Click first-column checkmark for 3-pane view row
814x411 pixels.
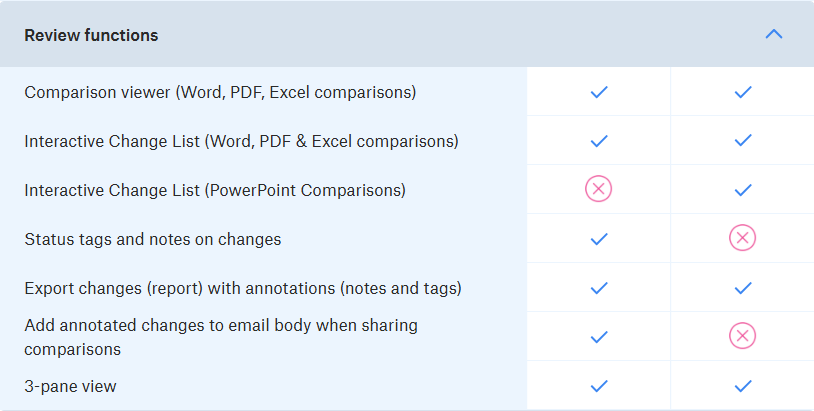pyautogui.click(x=599, y=386)
